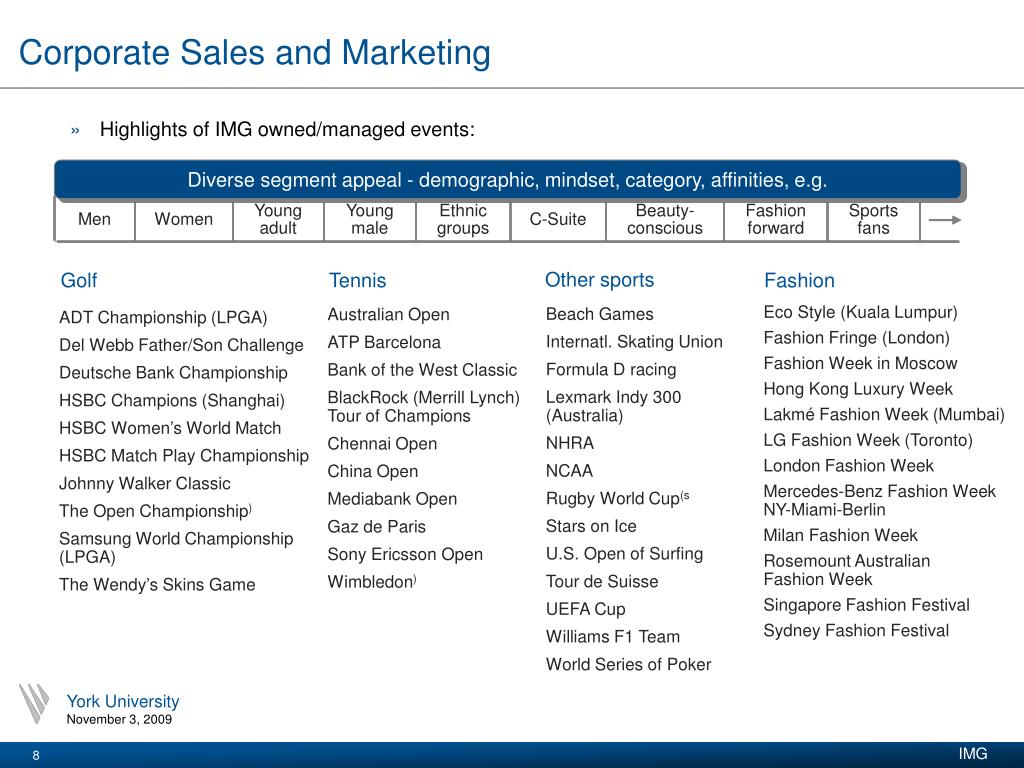The image size is (1024, 768).
Task: Click the IMG logo beside York University
Action: [34, 703]
